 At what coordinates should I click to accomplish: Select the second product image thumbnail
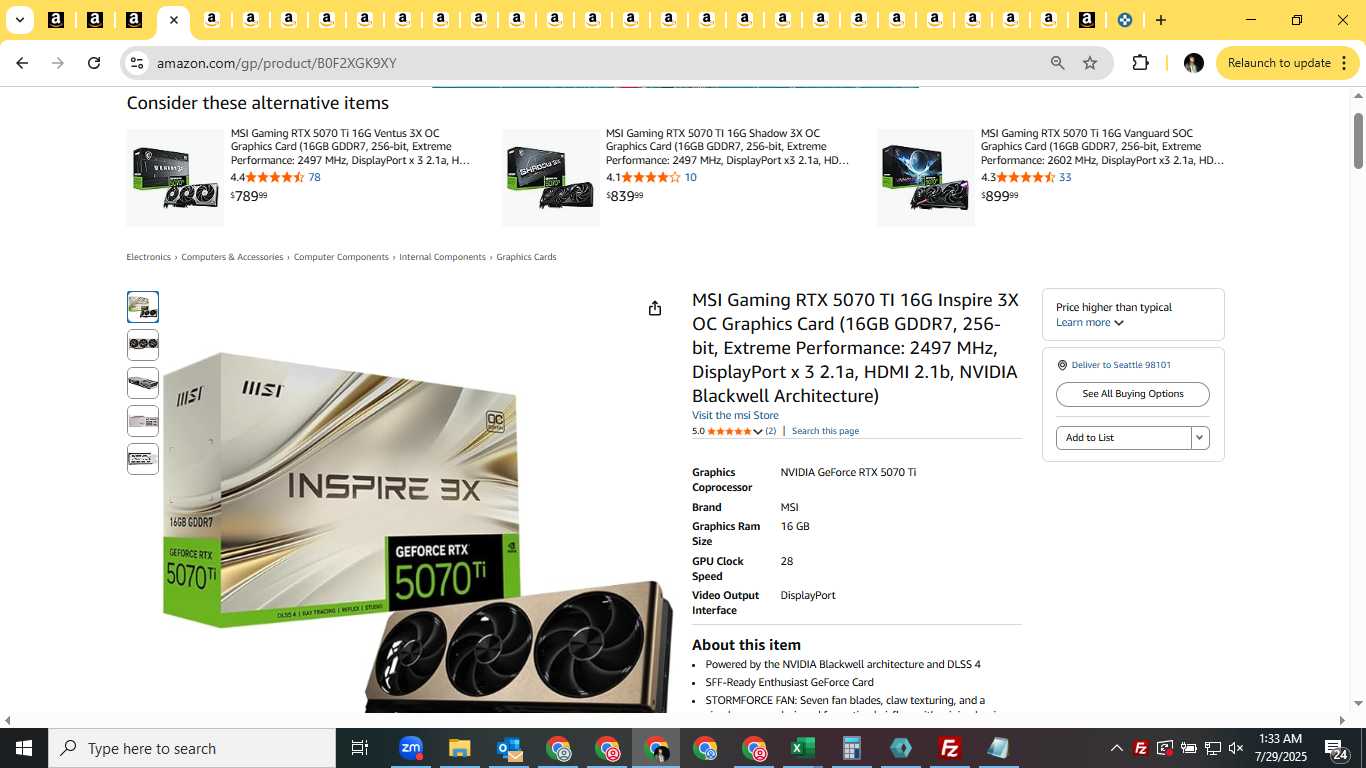[143, 344]
